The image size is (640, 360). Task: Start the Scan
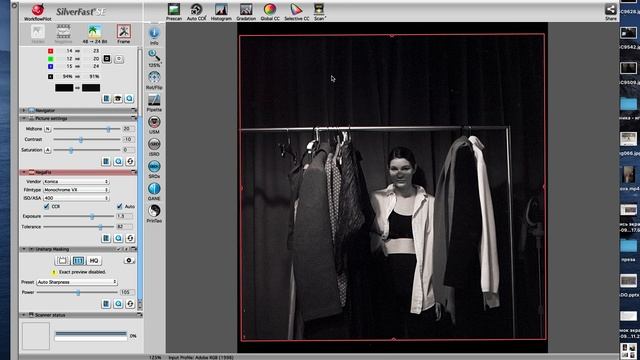319,12
